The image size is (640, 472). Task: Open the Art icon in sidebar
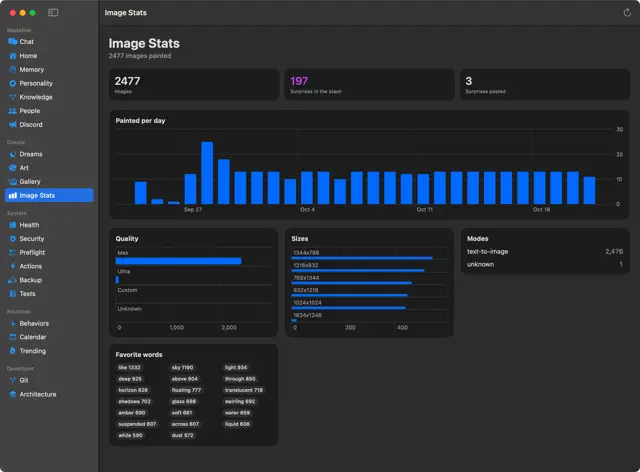tap(13, 168)
